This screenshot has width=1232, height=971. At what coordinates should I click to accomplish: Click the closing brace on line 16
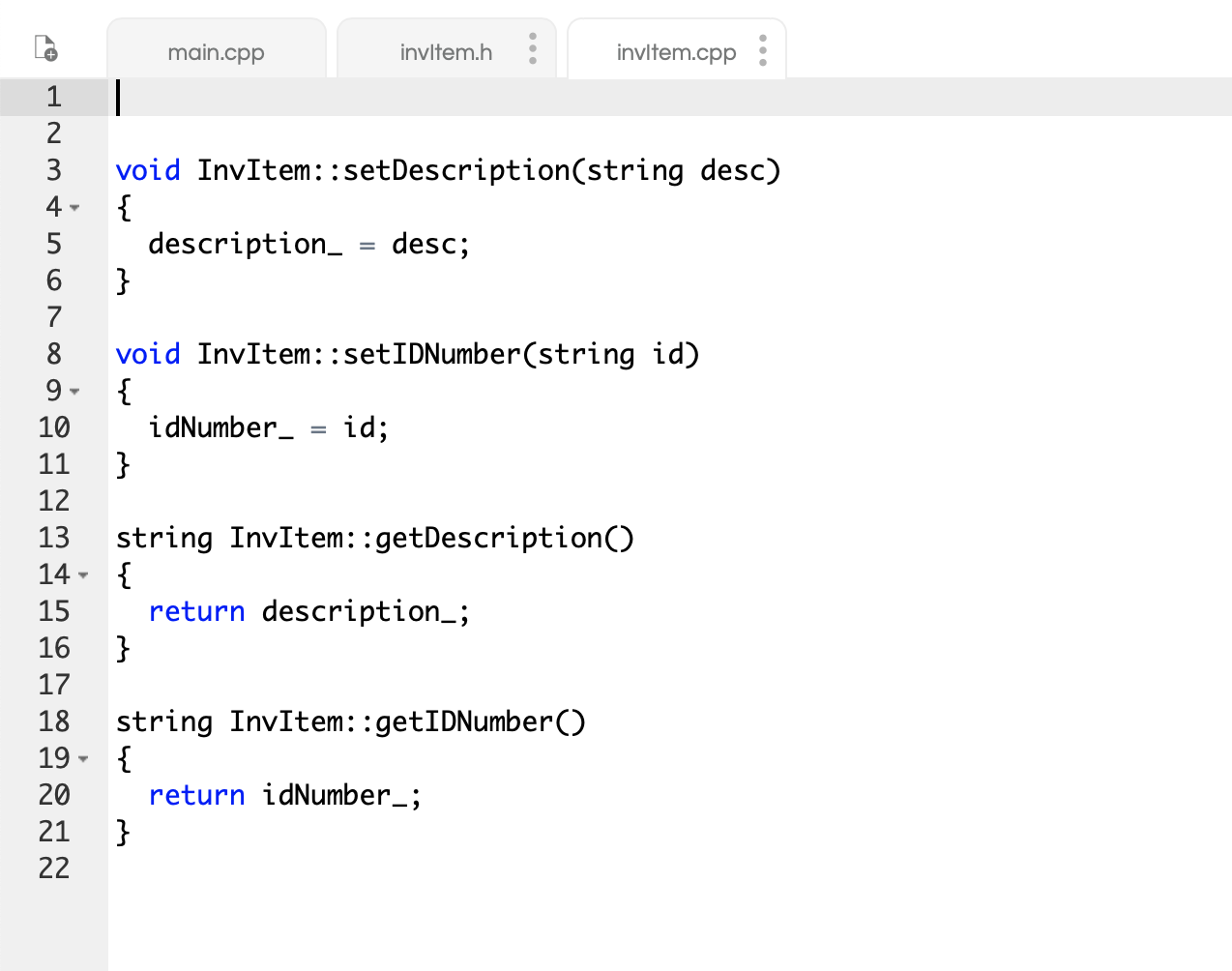[x=123, y=648]
